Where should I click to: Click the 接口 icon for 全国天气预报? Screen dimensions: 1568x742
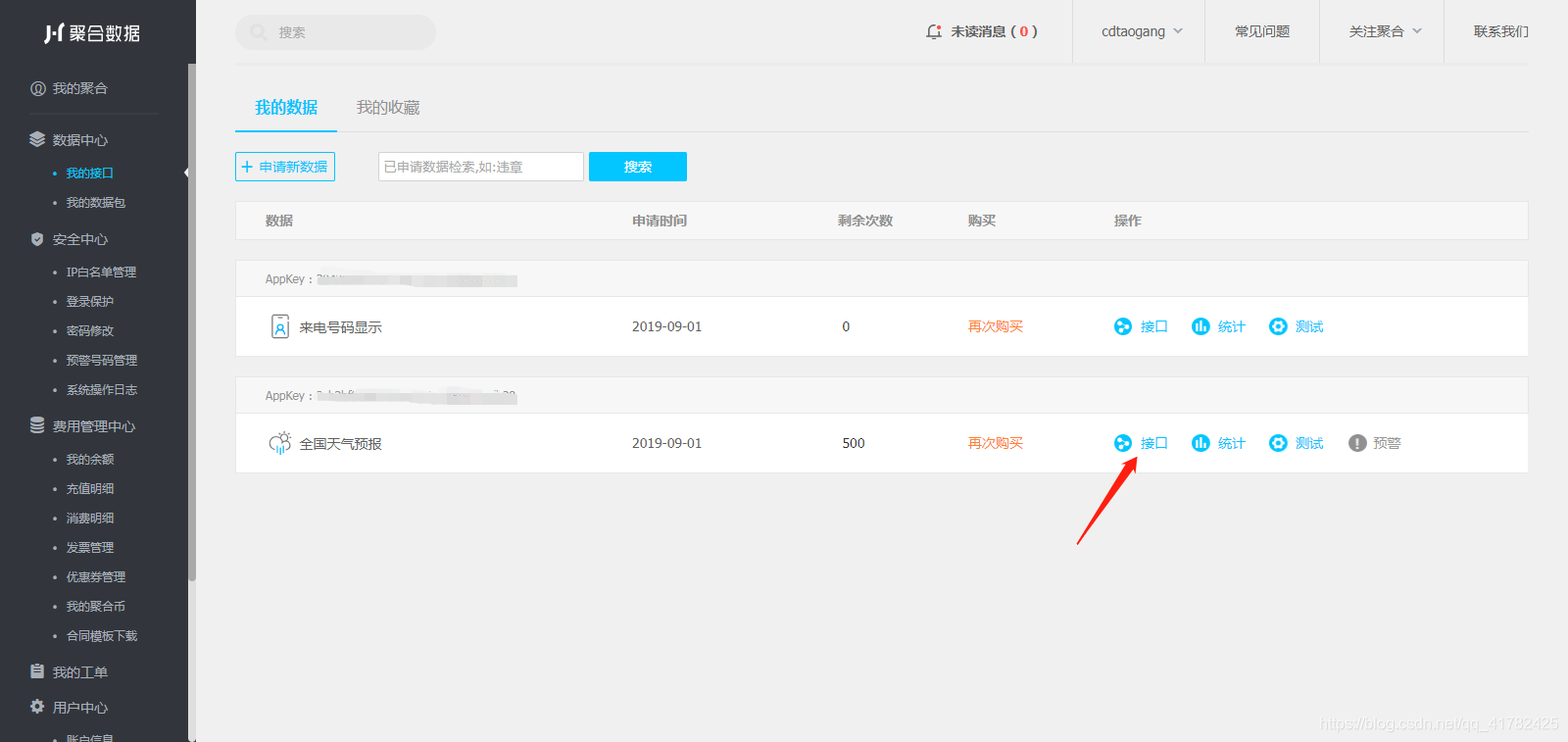point(1123,443)
